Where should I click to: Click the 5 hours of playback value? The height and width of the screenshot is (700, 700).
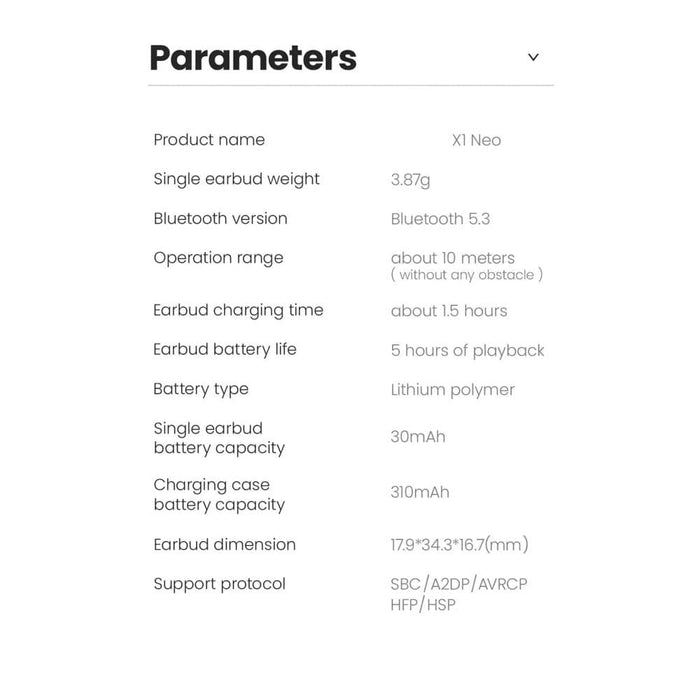tap(467, 350)
